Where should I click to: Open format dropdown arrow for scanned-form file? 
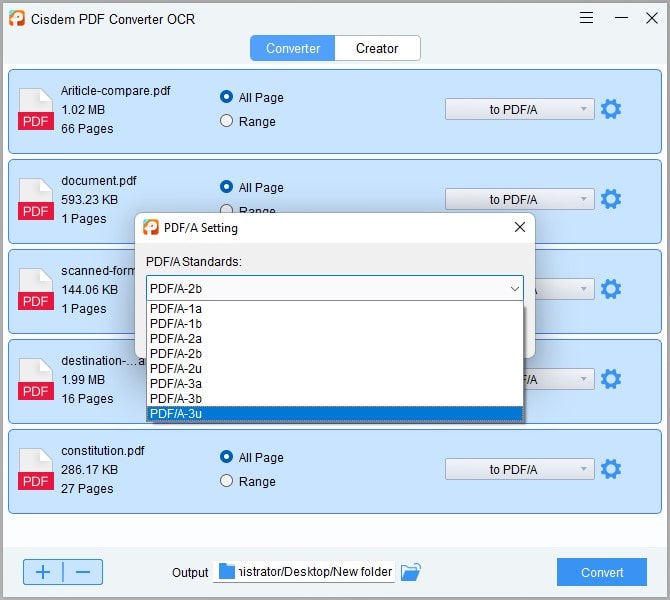point(583,289)
